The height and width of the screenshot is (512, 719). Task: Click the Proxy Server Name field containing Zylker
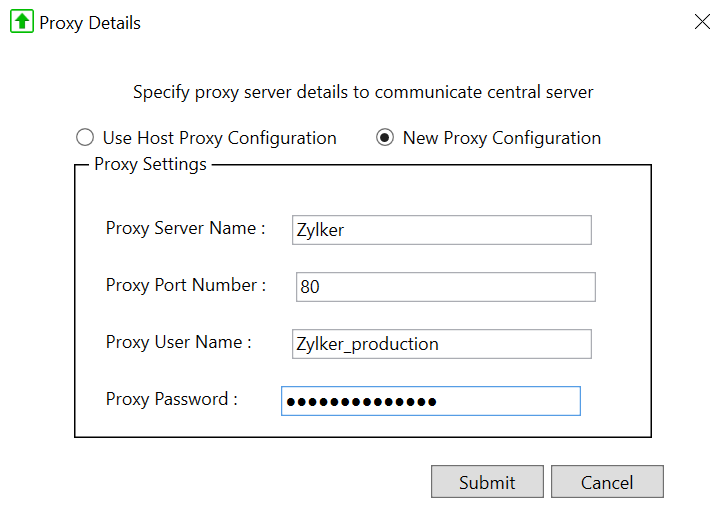pyautogui.click(x=441, y=230)
